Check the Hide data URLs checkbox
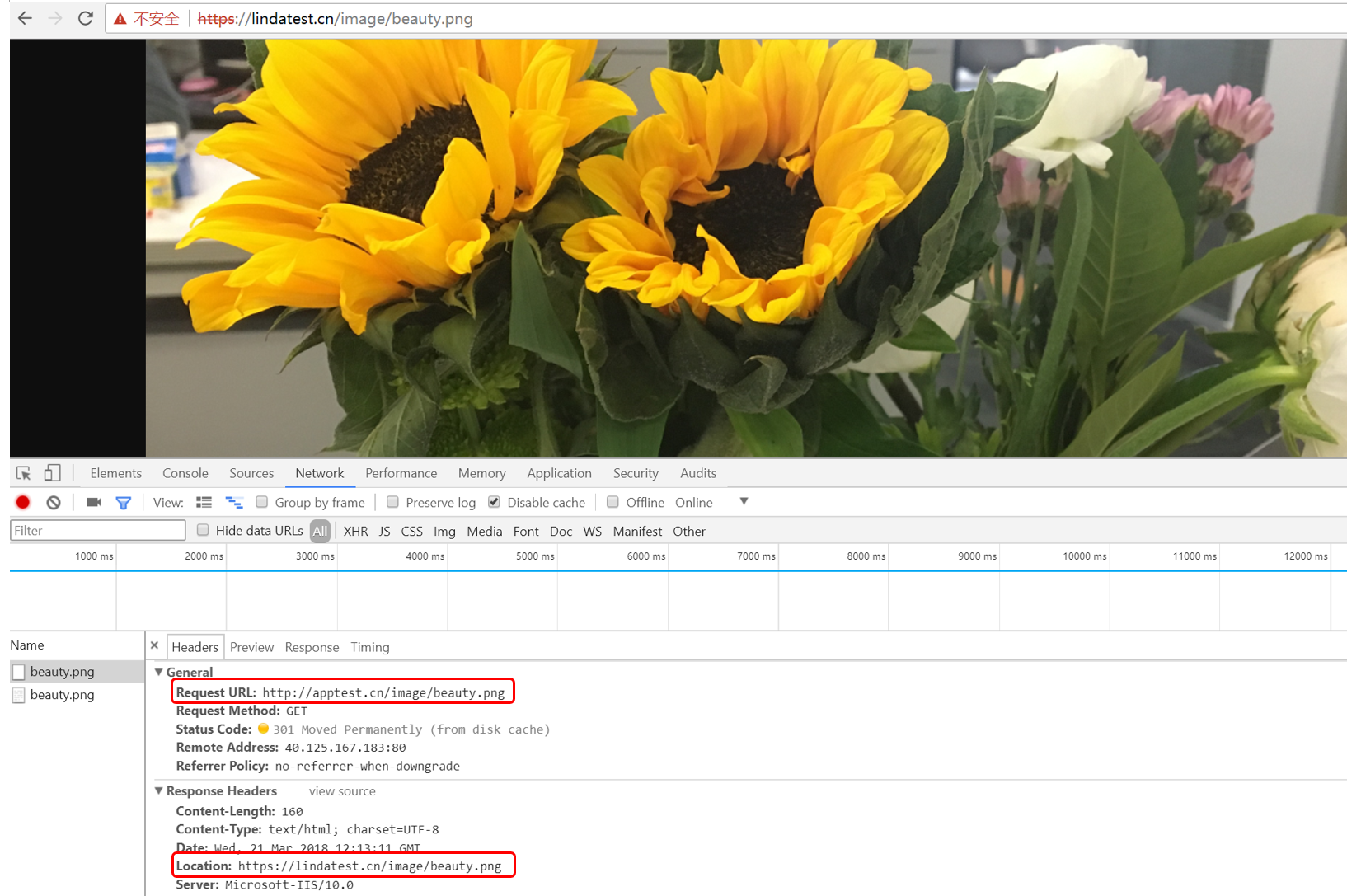 click(203, 530)
